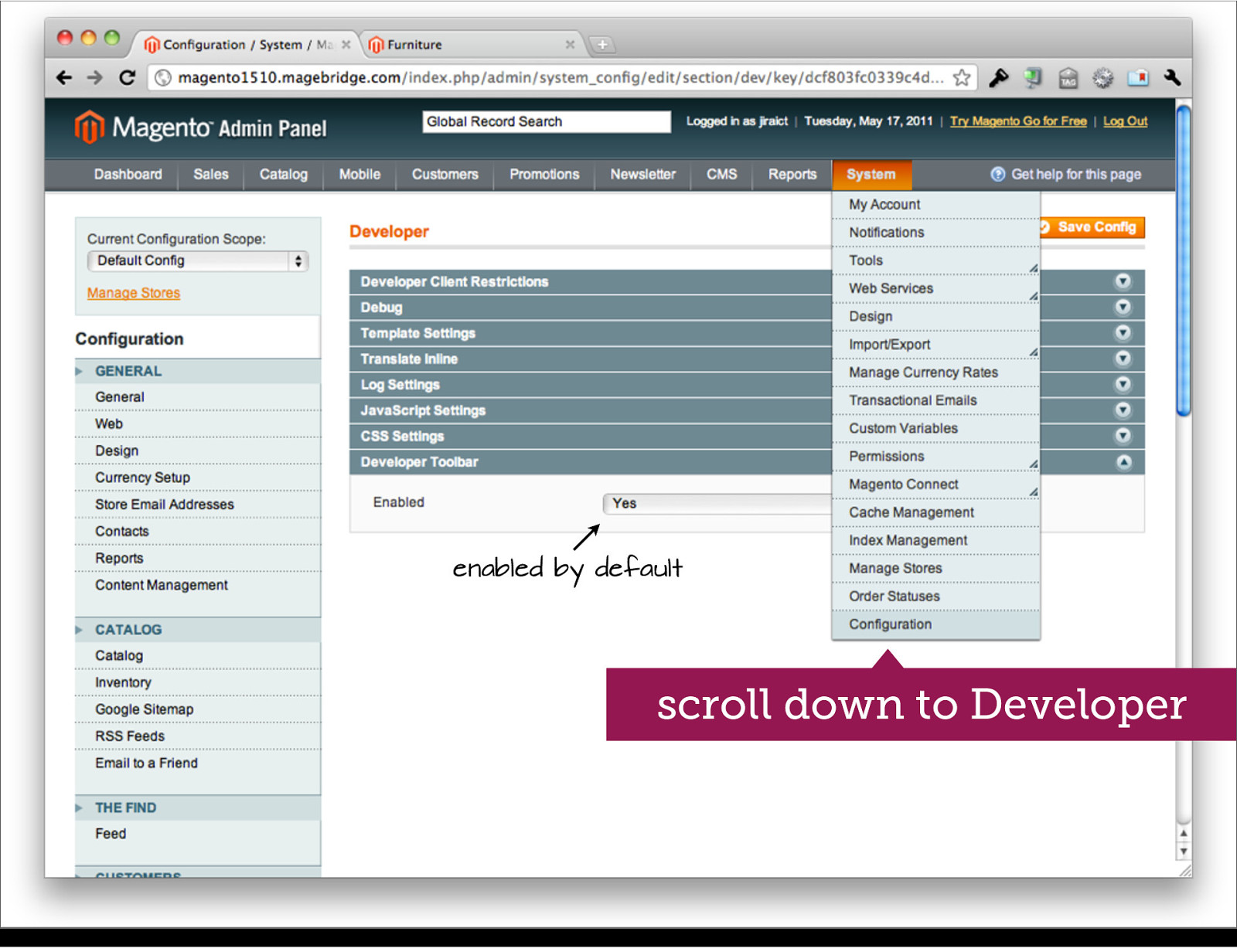1237x952 pixels.
Task: Open the browser wrench menu
Action: point(1172,78)
